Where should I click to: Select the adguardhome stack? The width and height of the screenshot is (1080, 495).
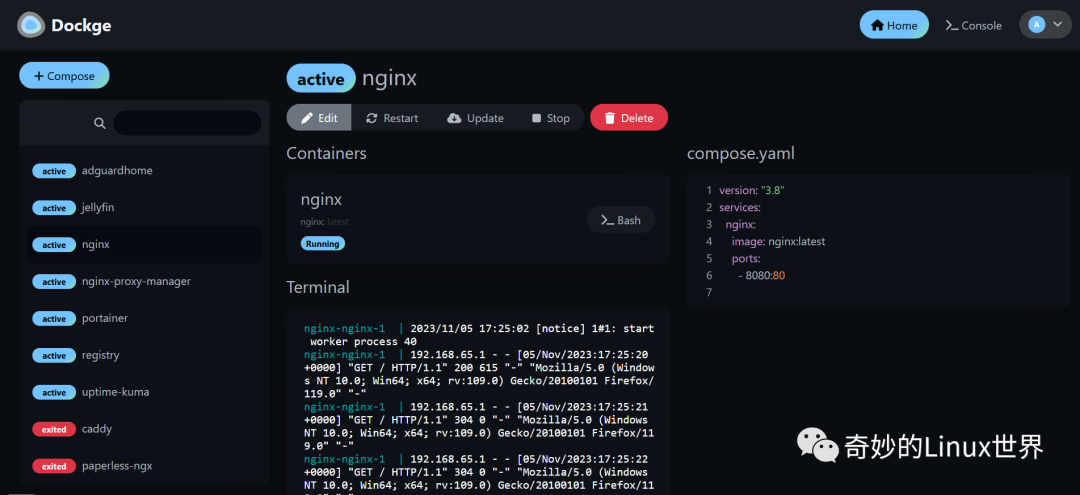tap(144, 171)
